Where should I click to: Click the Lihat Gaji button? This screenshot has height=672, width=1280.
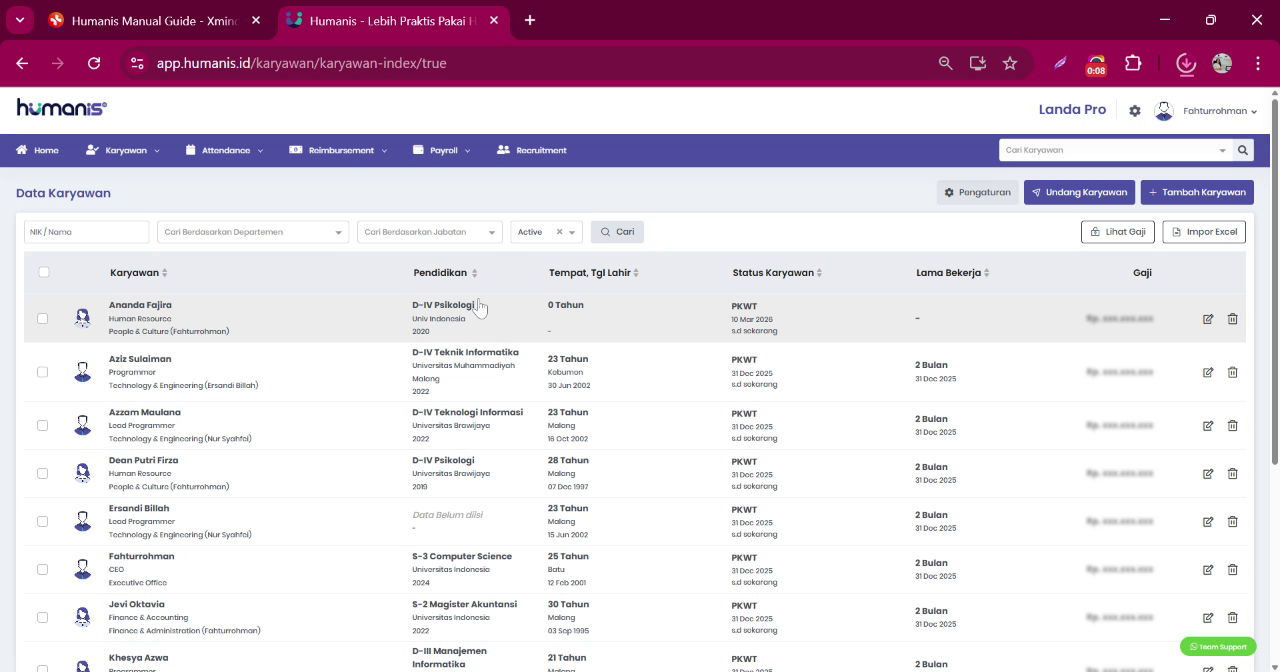pyautogui.click(x=1118, y=232)
